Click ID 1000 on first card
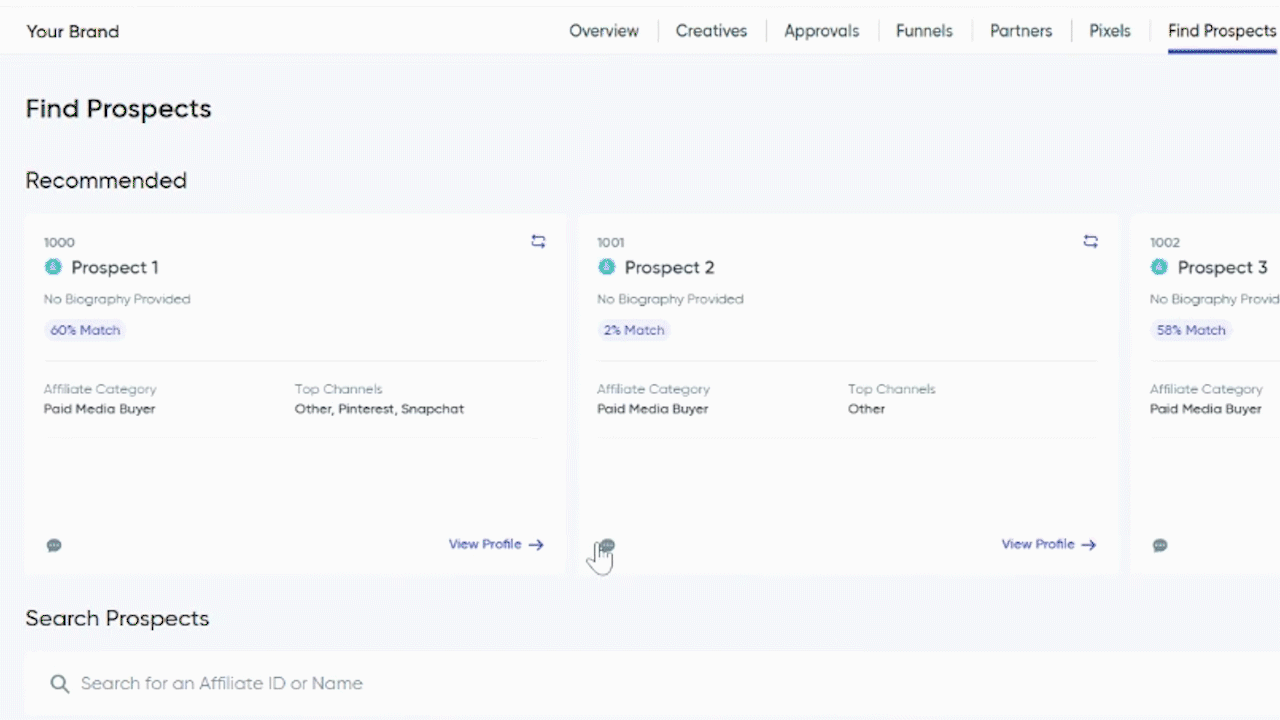Viewport: 1280px width, 720px height. pos(59,242)
